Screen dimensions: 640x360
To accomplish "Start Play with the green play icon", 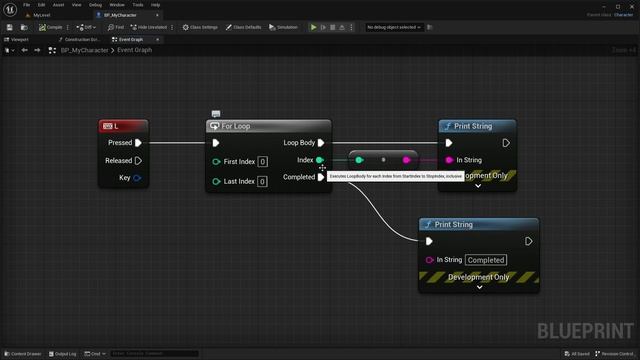I will click(313, 27).
